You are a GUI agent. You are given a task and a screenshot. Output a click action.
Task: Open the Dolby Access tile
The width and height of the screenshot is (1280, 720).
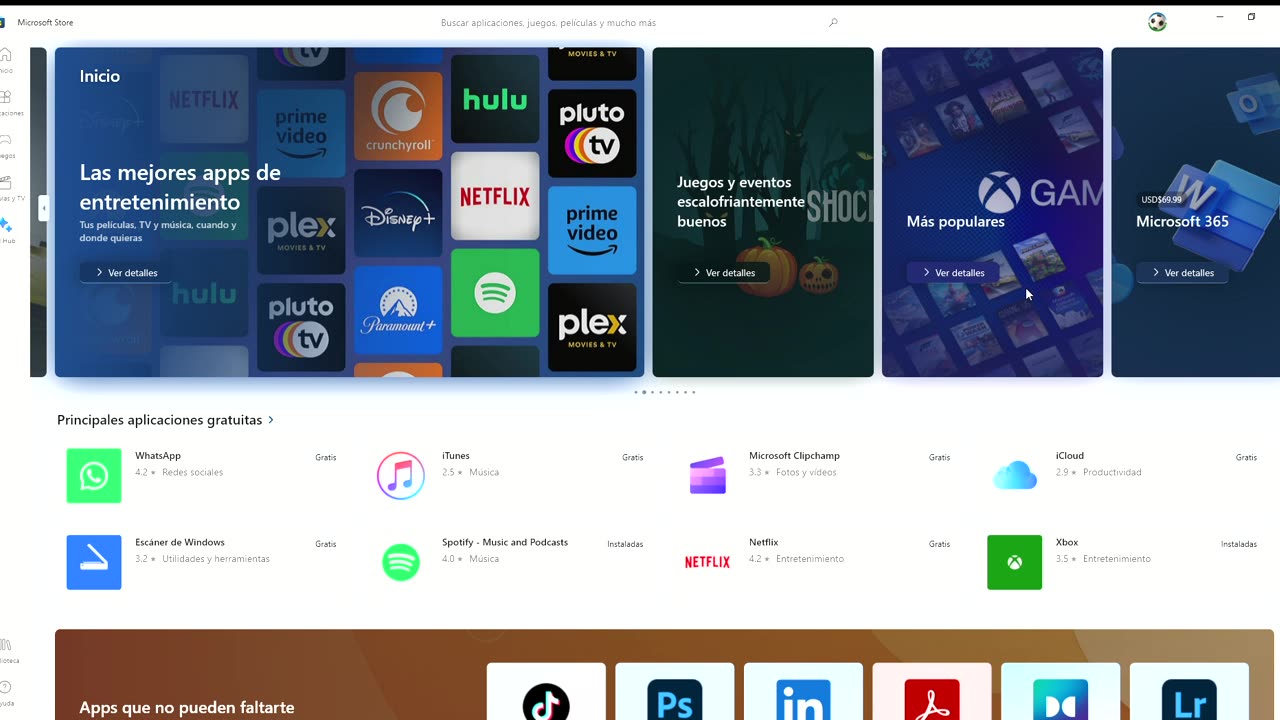[1061, 692]
